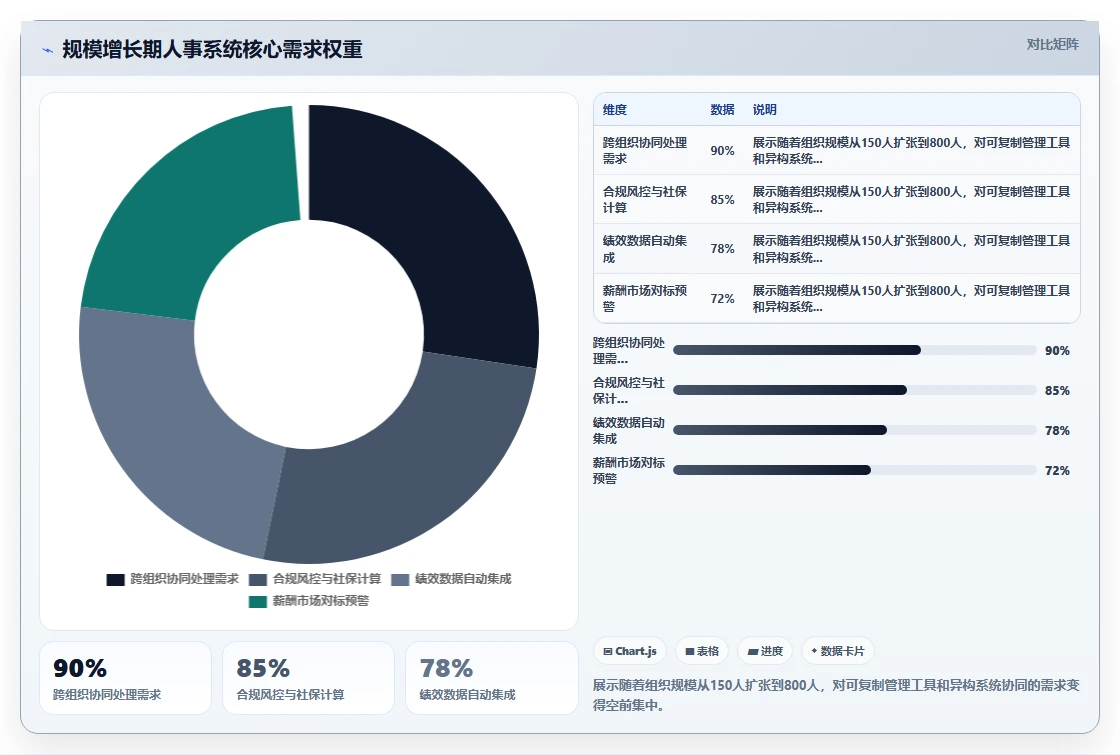Click the 90% 跨组织协同处理需求 stat card
The height and width of the screenshot is (755, 1120).
click(x=125, y=678)
